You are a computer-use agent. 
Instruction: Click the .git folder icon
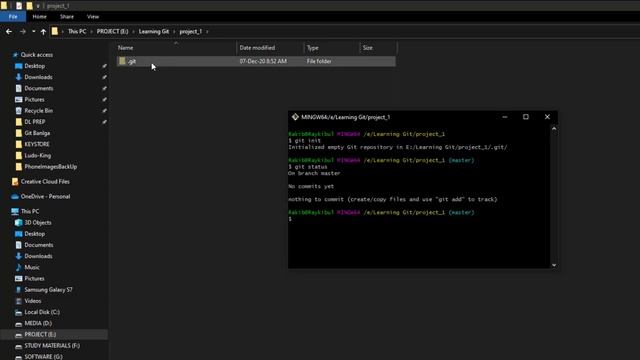click(x=122, y=61)
